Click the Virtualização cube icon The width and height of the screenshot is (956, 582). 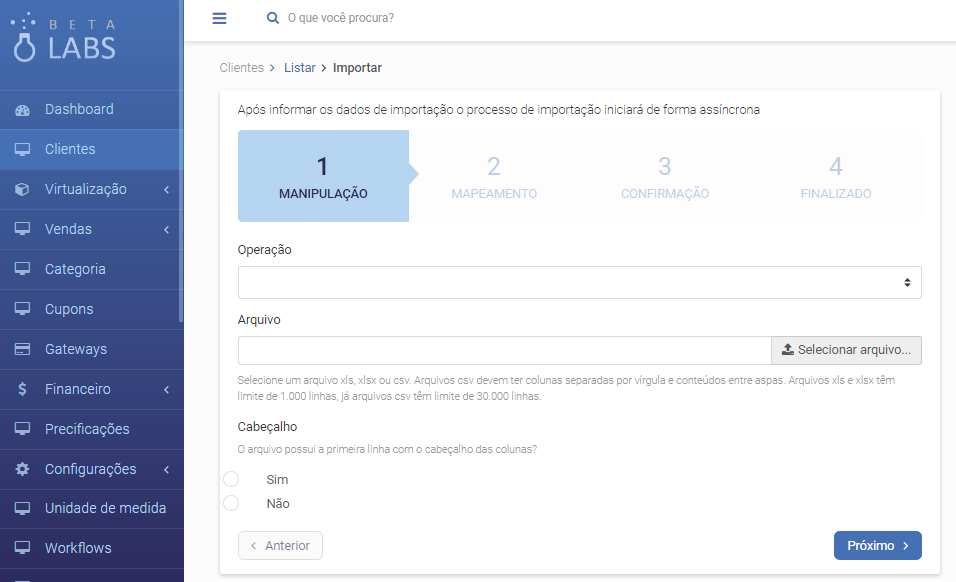pyautogui.click(x=23, y=190)
